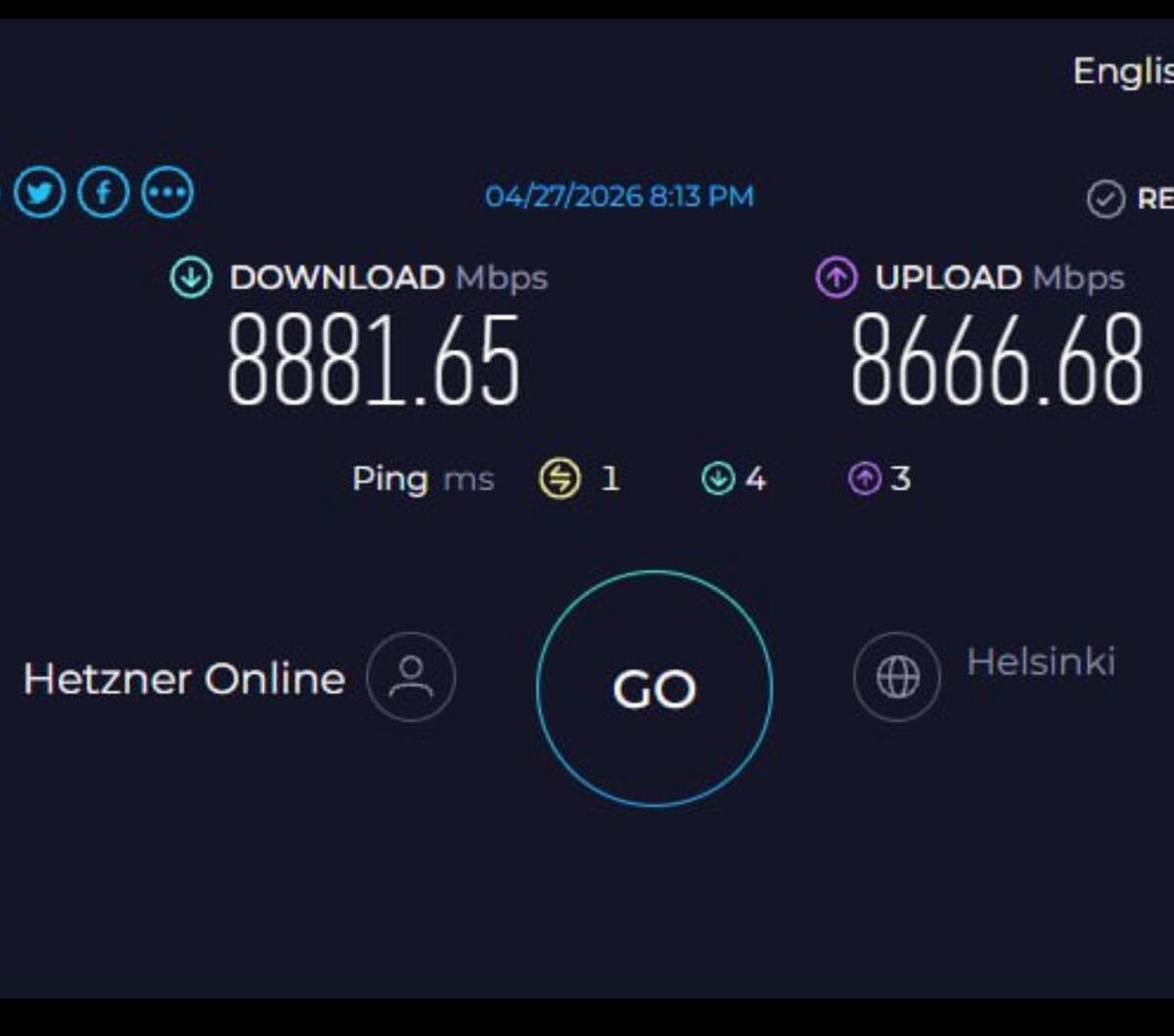The width and height of the screenshot is (1174, 1036).
Task: Click the yellow idle ping icon
Action: coord(560,478)
